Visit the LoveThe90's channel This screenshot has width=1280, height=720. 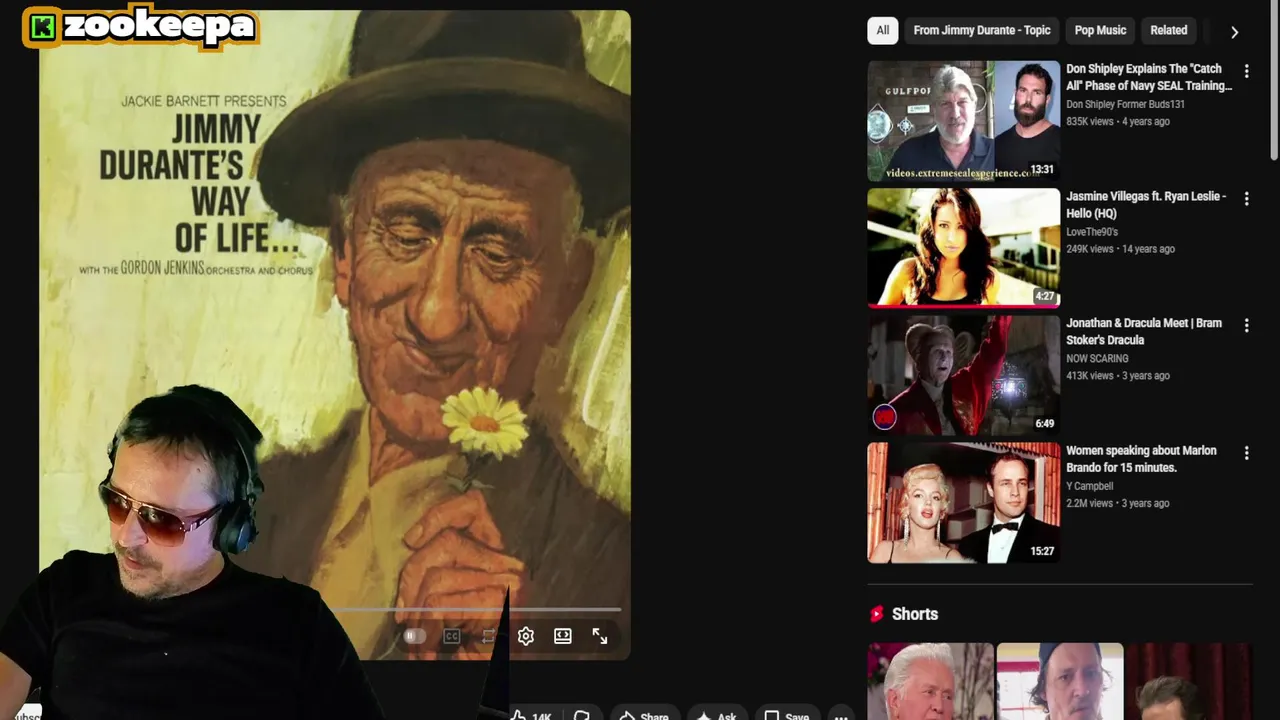[x=1092, y=232]
